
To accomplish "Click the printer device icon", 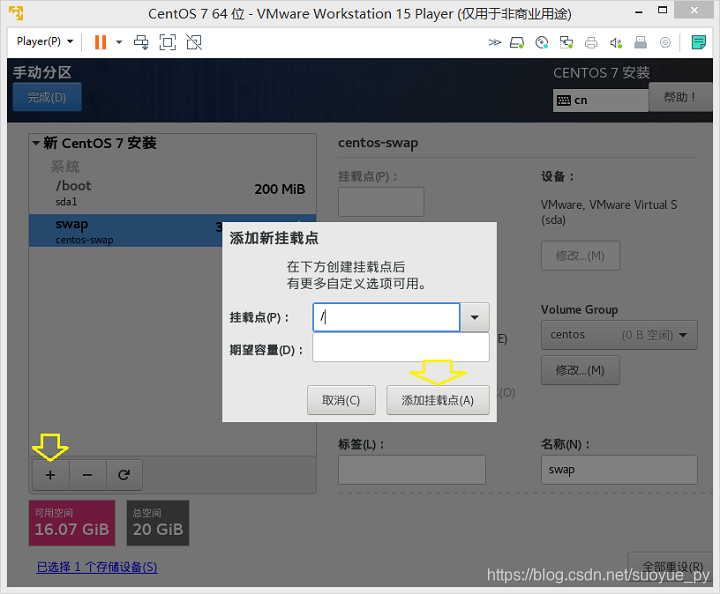I will click(591, 43).
